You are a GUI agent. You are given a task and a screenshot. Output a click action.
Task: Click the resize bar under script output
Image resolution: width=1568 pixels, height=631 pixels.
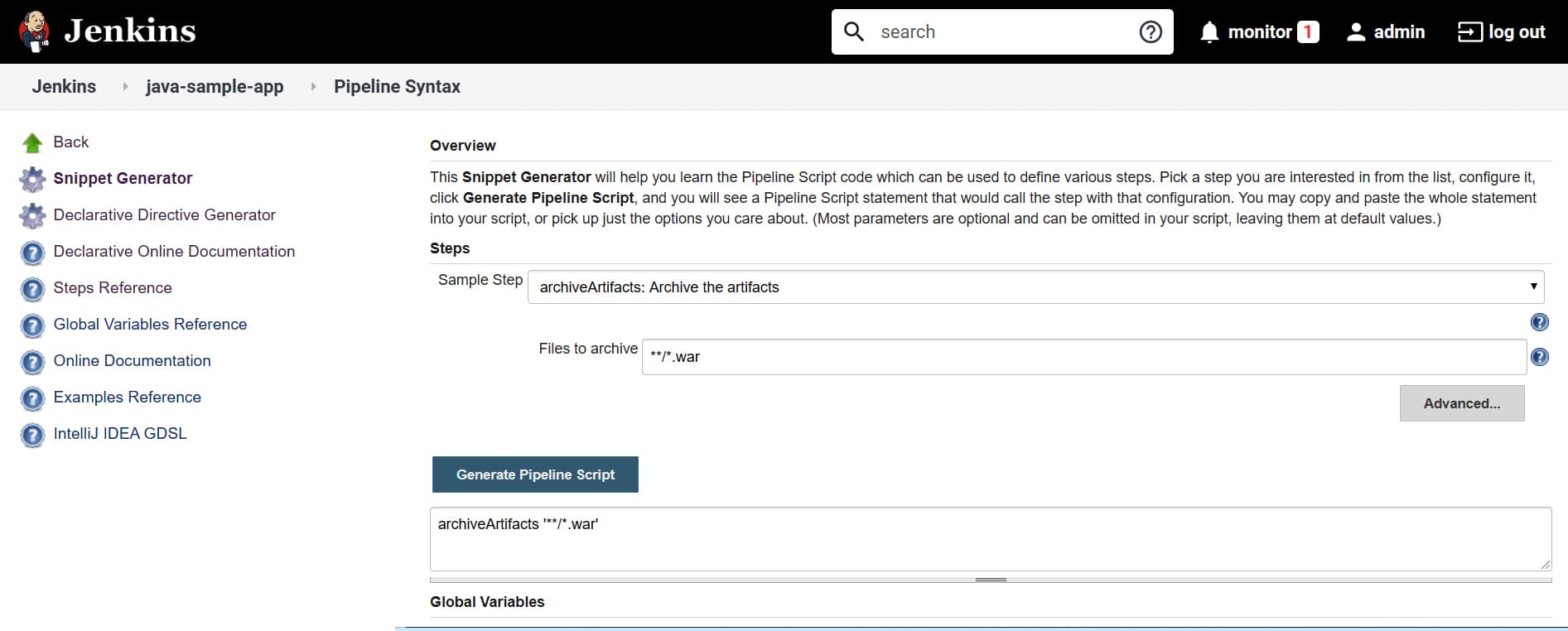990,580
